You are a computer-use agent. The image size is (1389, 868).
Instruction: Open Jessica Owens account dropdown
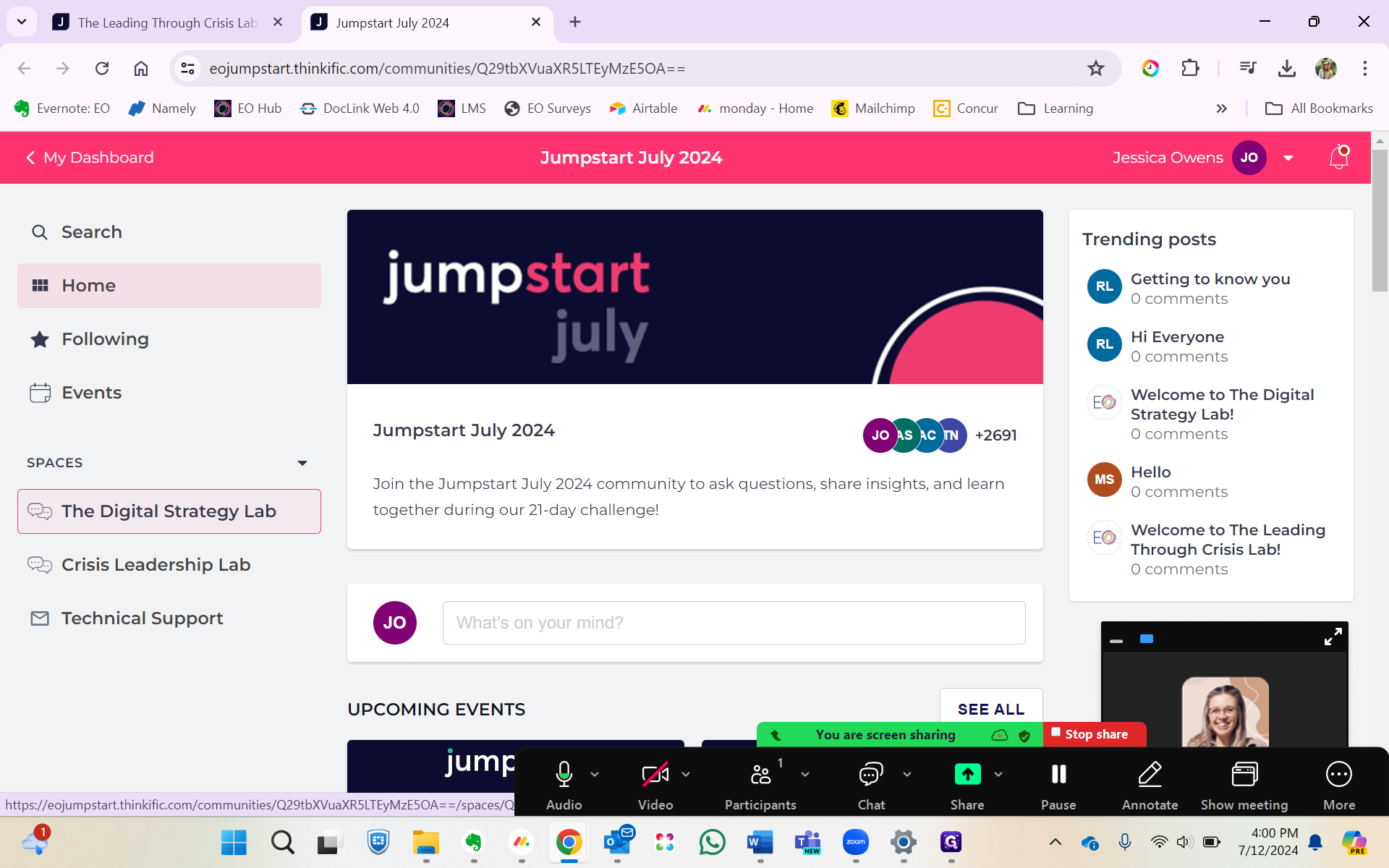(x=1288, y=158)
